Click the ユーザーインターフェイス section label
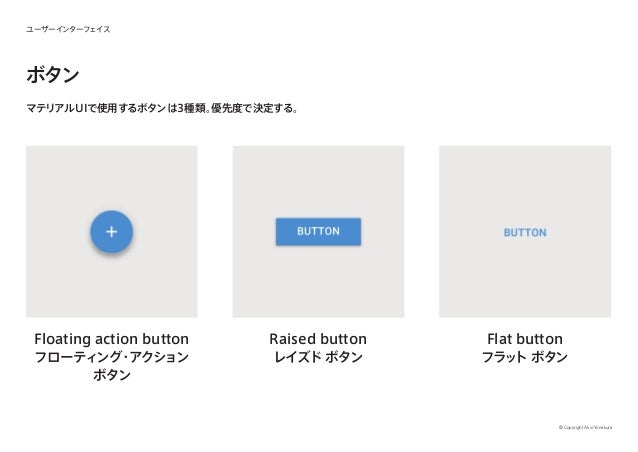 click(68, 29)
